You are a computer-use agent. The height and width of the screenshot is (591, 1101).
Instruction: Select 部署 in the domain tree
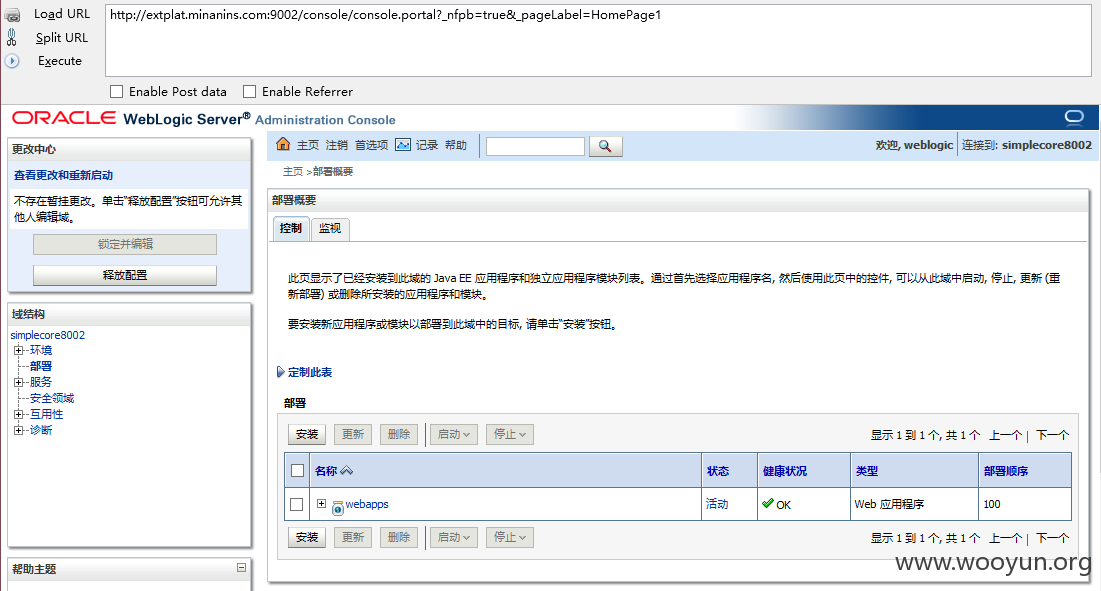[x=41, y=366]
